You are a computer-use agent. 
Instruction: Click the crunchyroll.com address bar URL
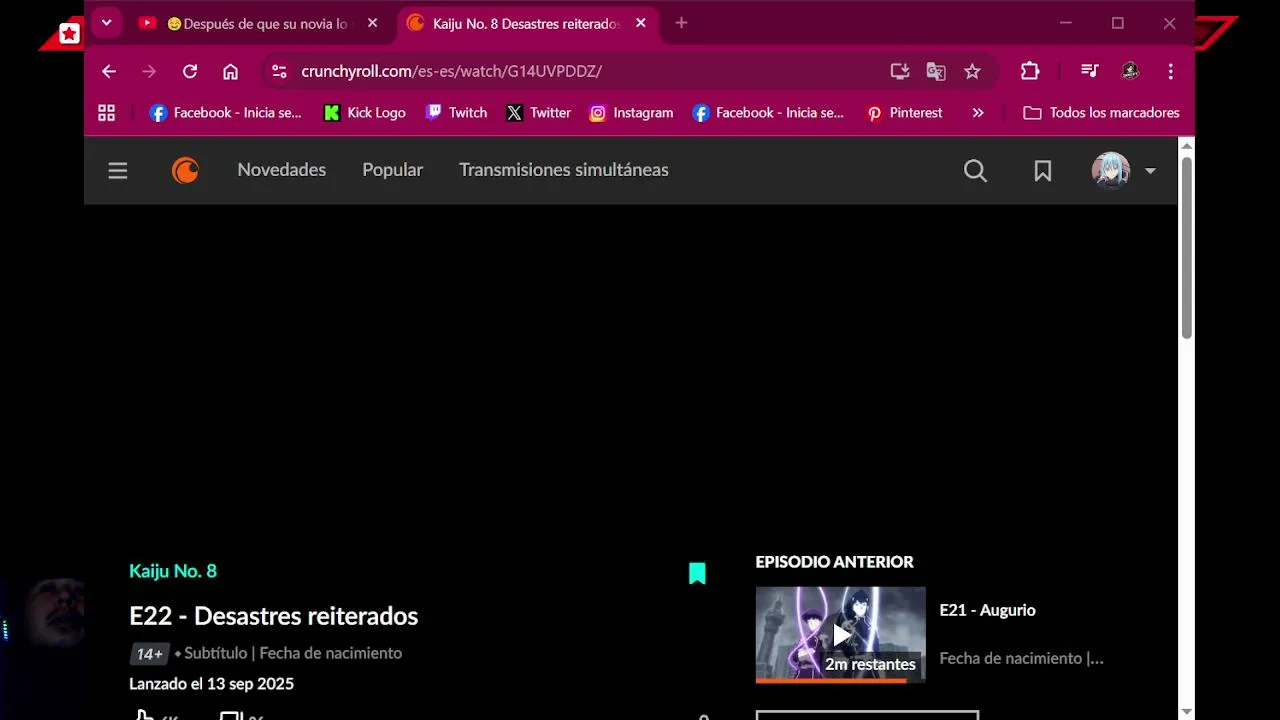click(x=451, y=71)
